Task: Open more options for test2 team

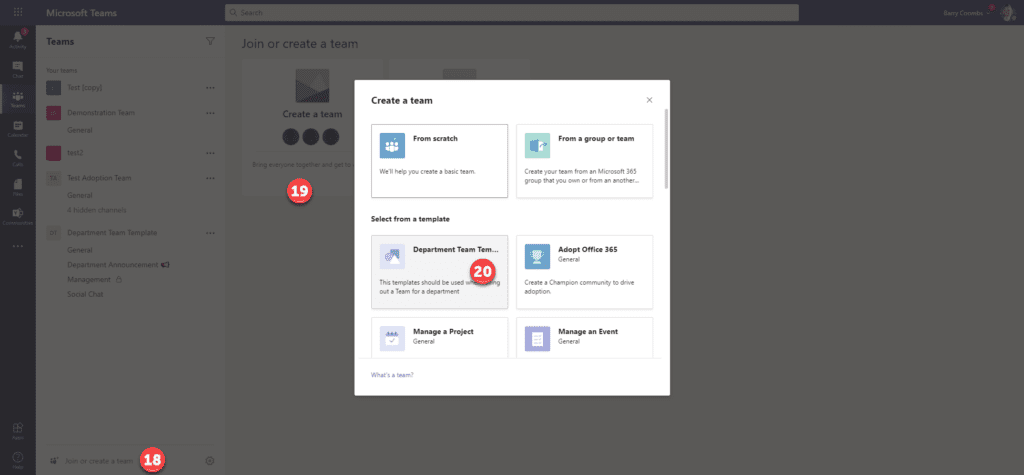Action: coord(210,152)
